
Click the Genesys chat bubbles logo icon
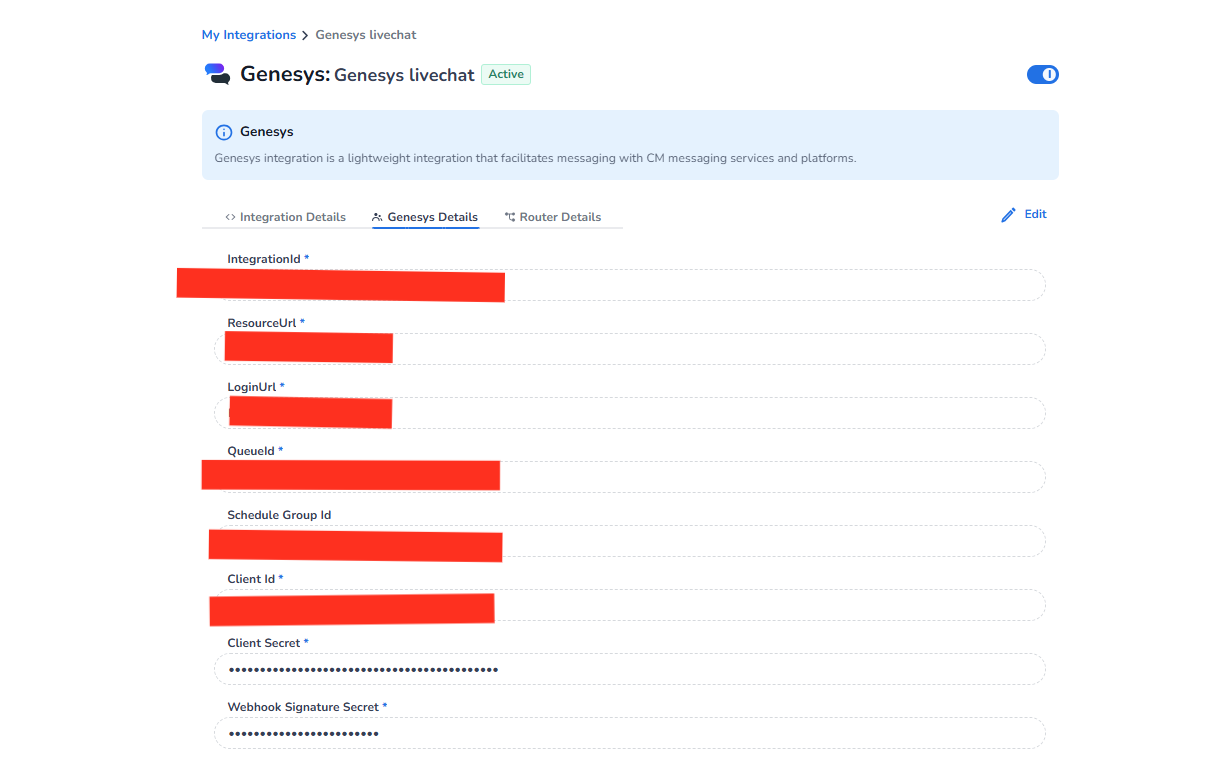tap(217, 74)
